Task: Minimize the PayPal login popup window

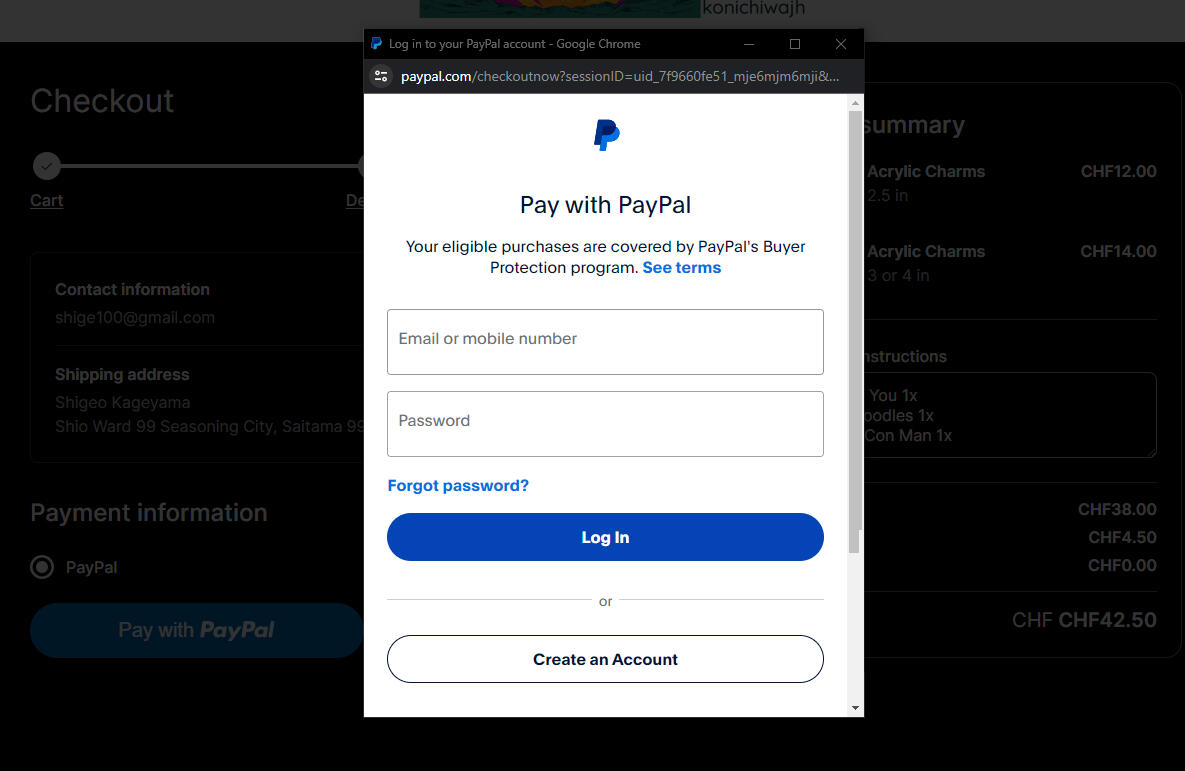Action: tap(749, 44)
